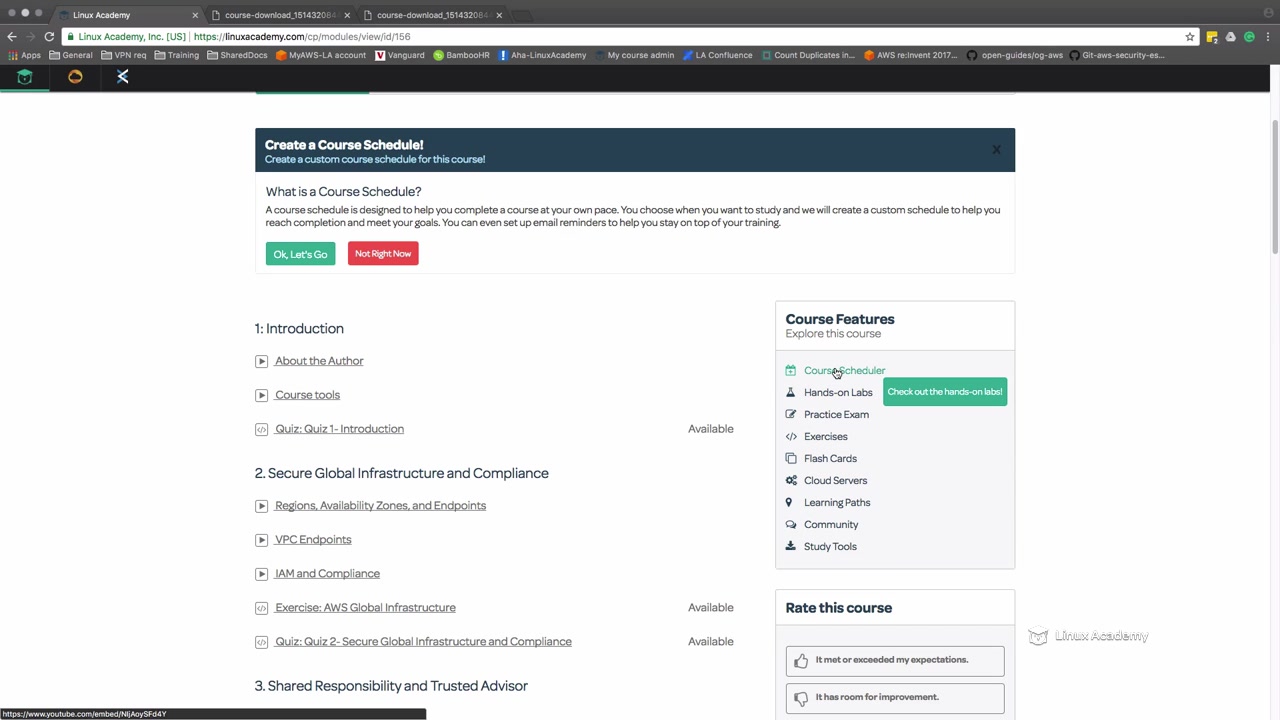Image resolution: width=1280 pixels, height=720 pixels.
Task: Switch to the first course-download tab
Action: click(x=279, y=15)
